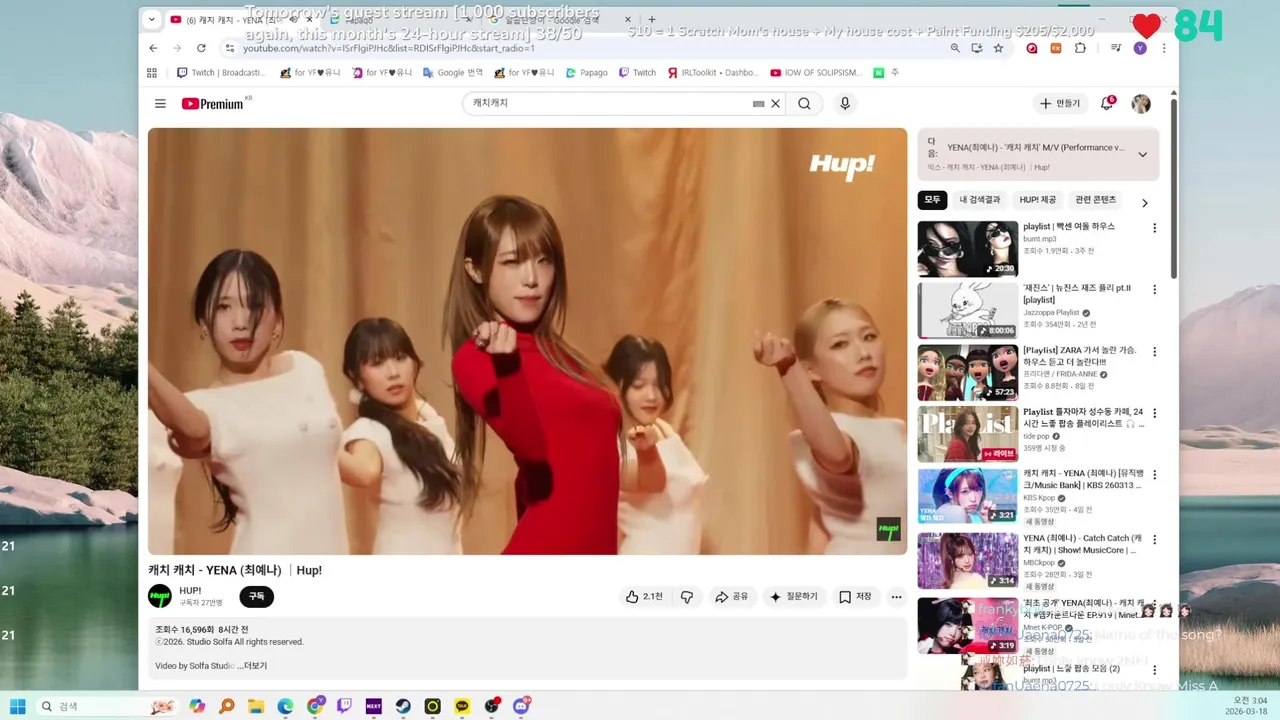This screenshot has height=720, width=1280.
Task: Open the 'playlist | 빡센 여돌 하우스' thumbnail
Action: pyautogui.click(x=968, y=249)
